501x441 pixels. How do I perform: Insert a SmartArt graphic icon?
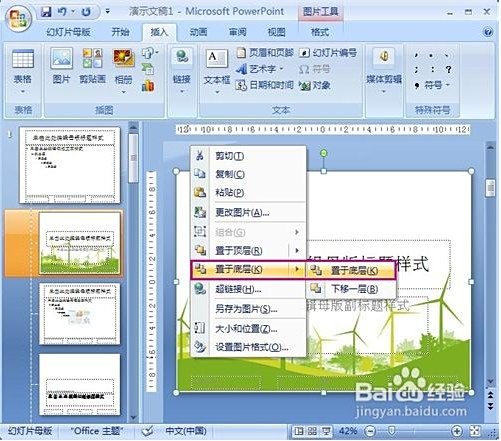[148, 69]
